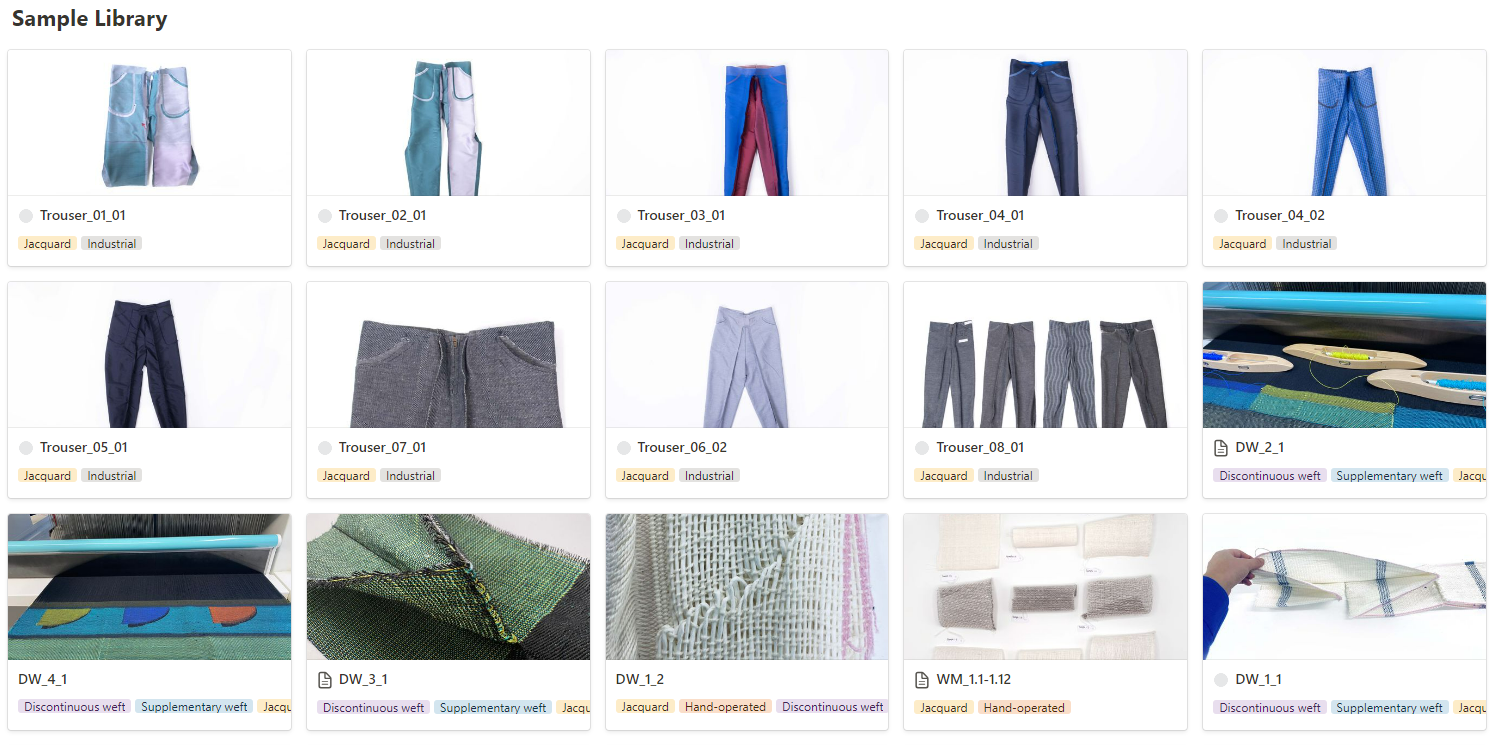This screenshot has height=745, width=1504.
Task: Click the circle icon beside Trouser_01_01
Action: coord(25,216)
